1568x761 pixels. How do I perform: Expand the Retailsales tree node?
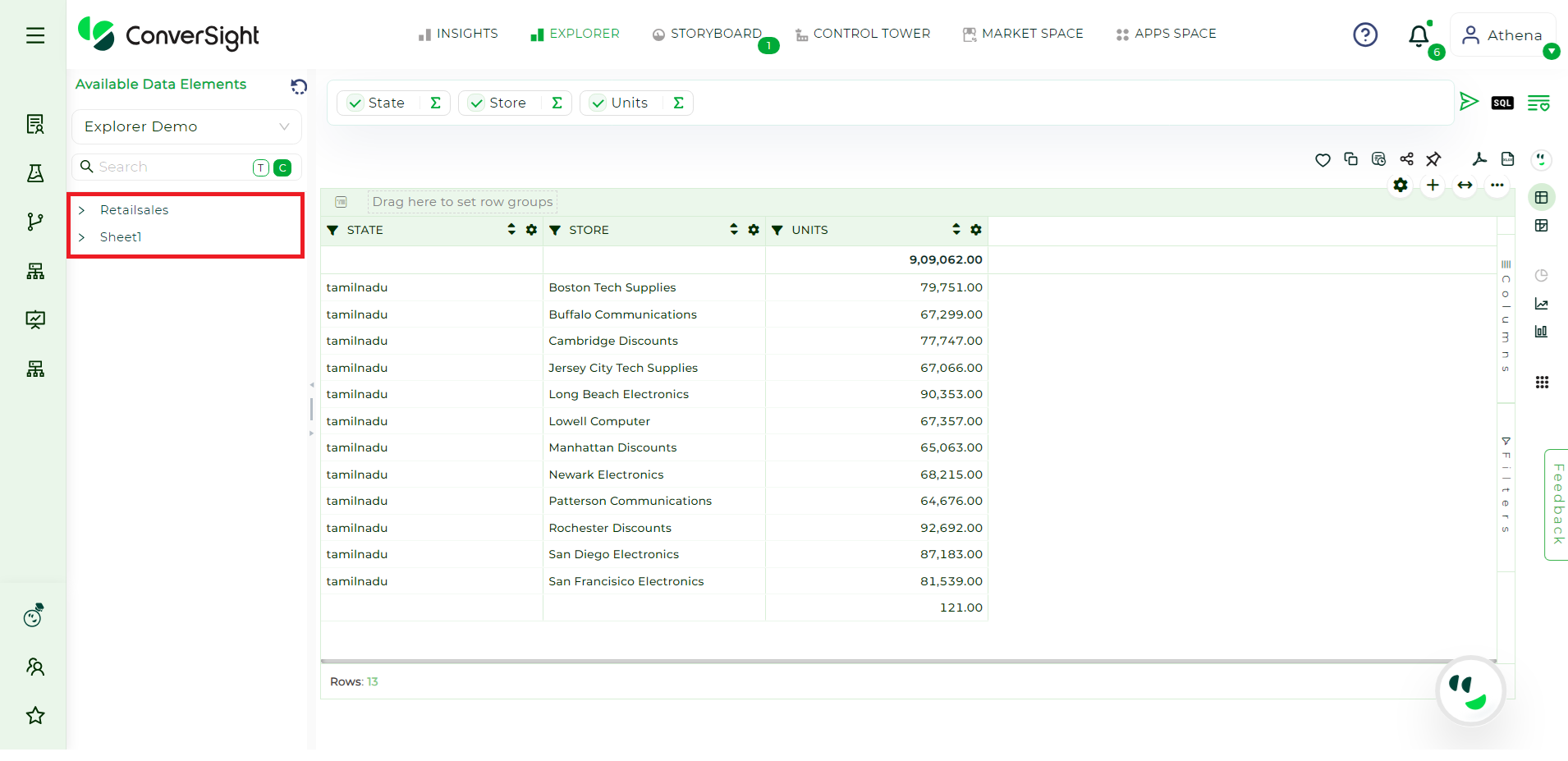[x=82, y=210]
